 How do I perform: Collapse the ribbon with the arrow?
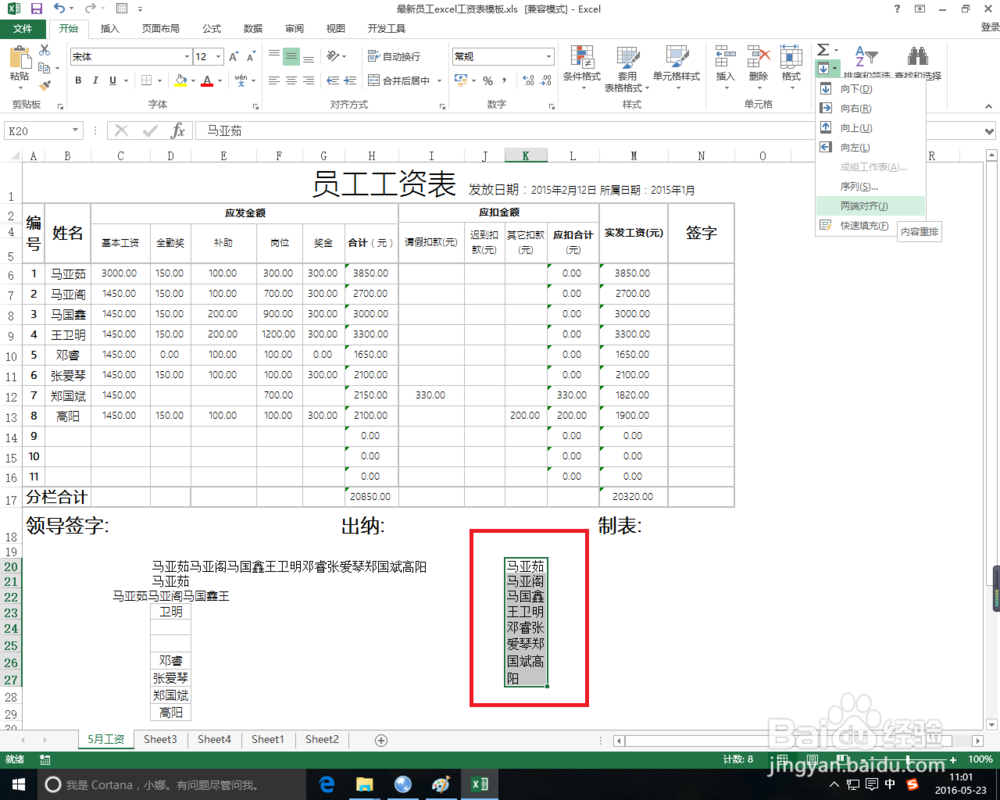pyautogui.click(x=988, y=106)
